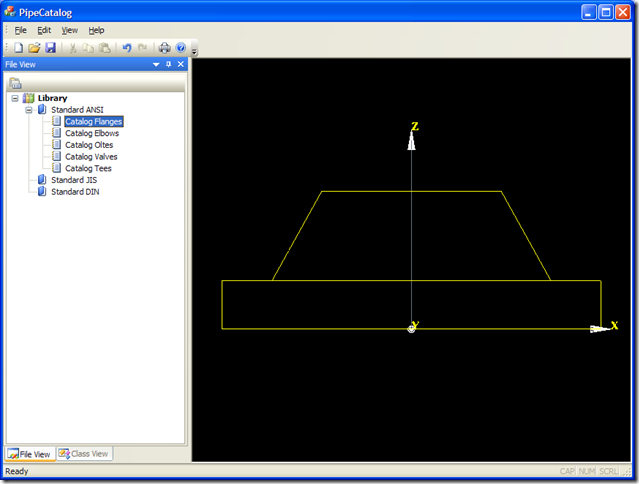This screenshot has width=639, height=484.
Task: Click the Standard JIS book icon
Action: tap(42, 180)
